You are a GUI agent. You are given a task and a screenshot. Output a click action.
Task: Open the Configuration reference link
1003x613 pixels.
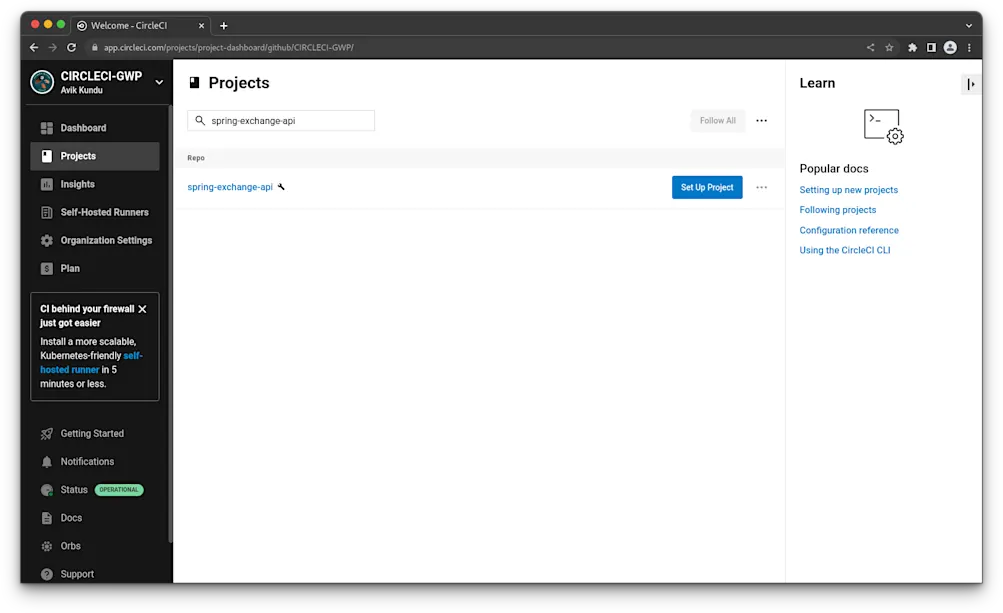(849, 230)
